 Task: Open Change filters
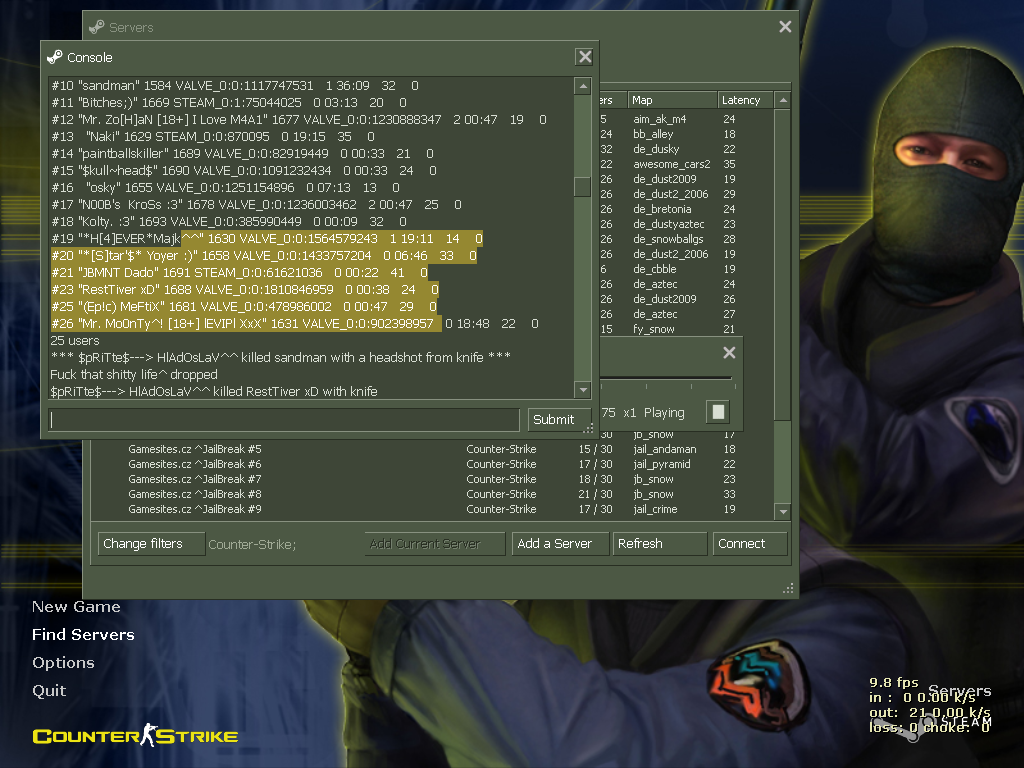pos(152,544)
